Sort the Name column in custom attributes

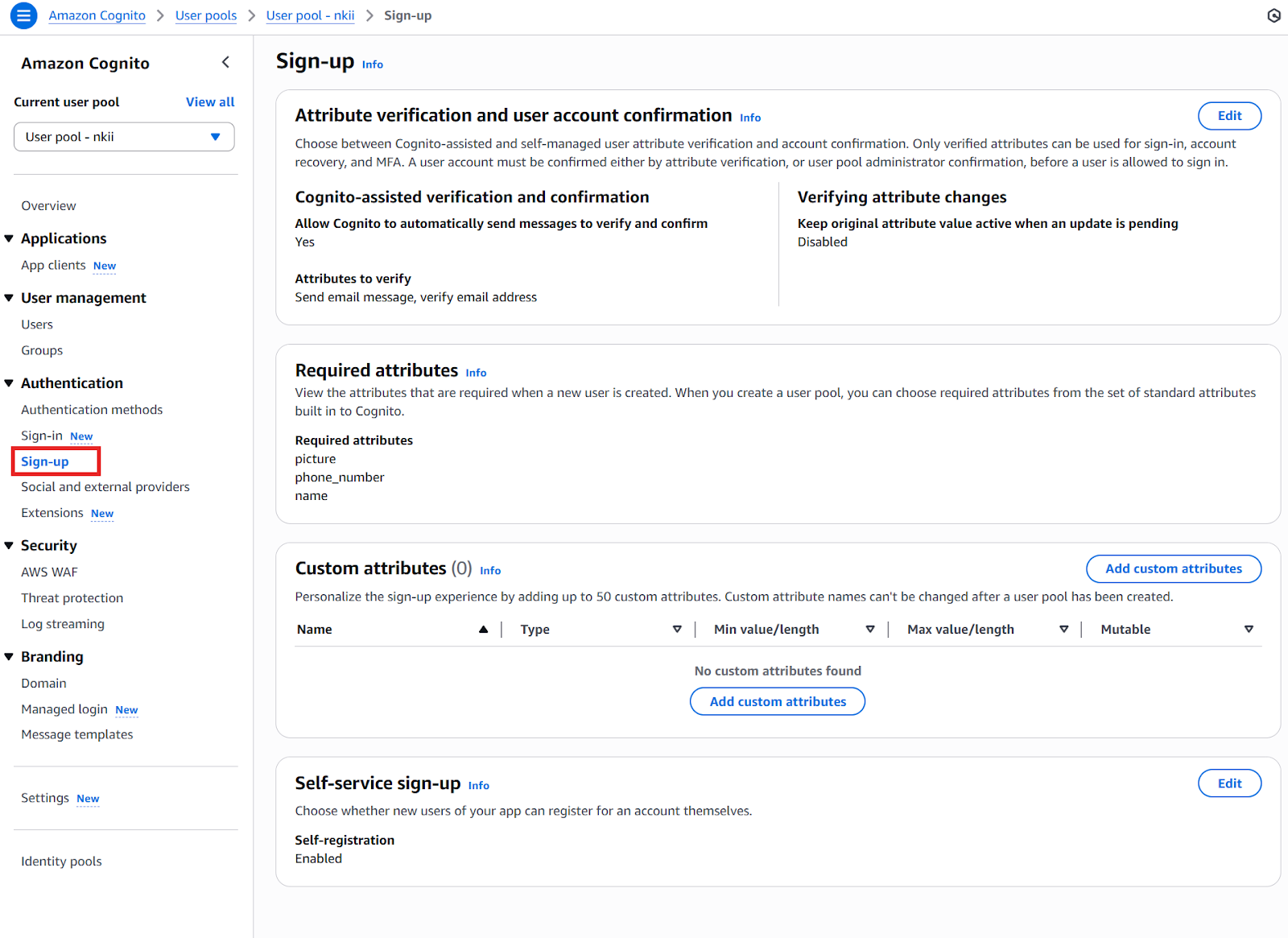(x=483, y=629)
